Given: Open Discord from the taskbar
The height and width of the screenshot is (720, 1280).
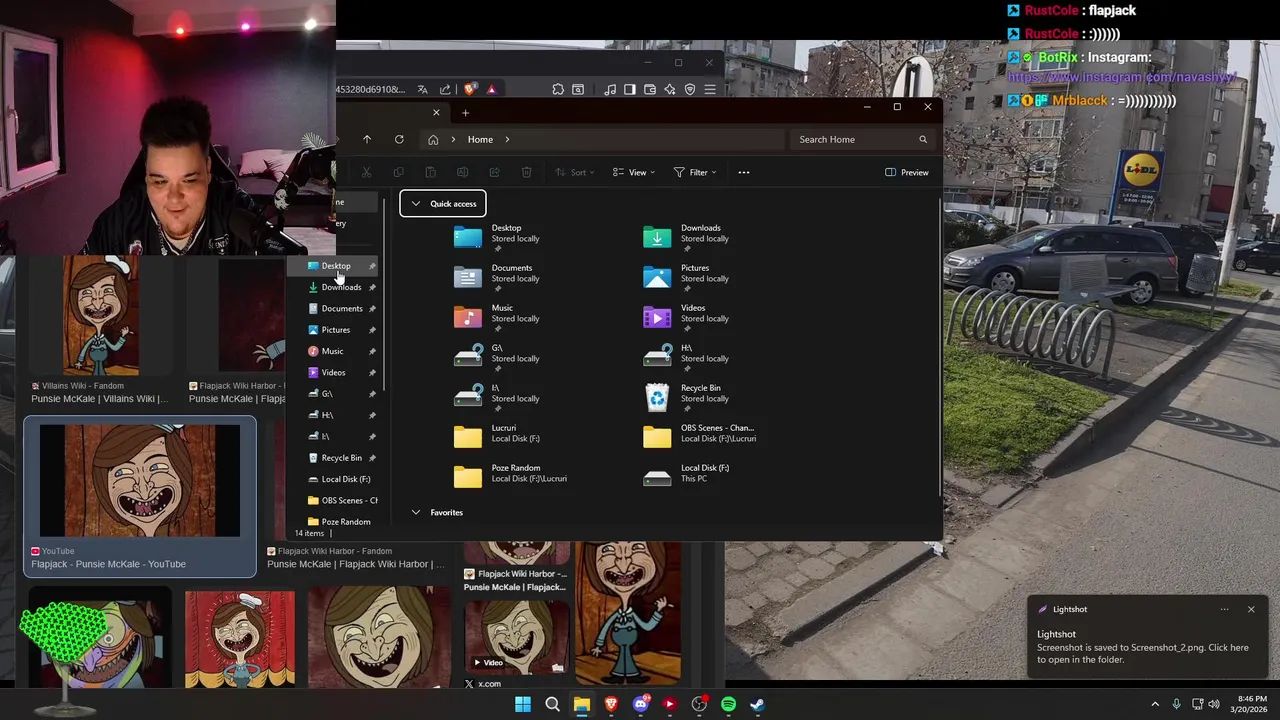Looking at the screenshot, I should point(640,704).
